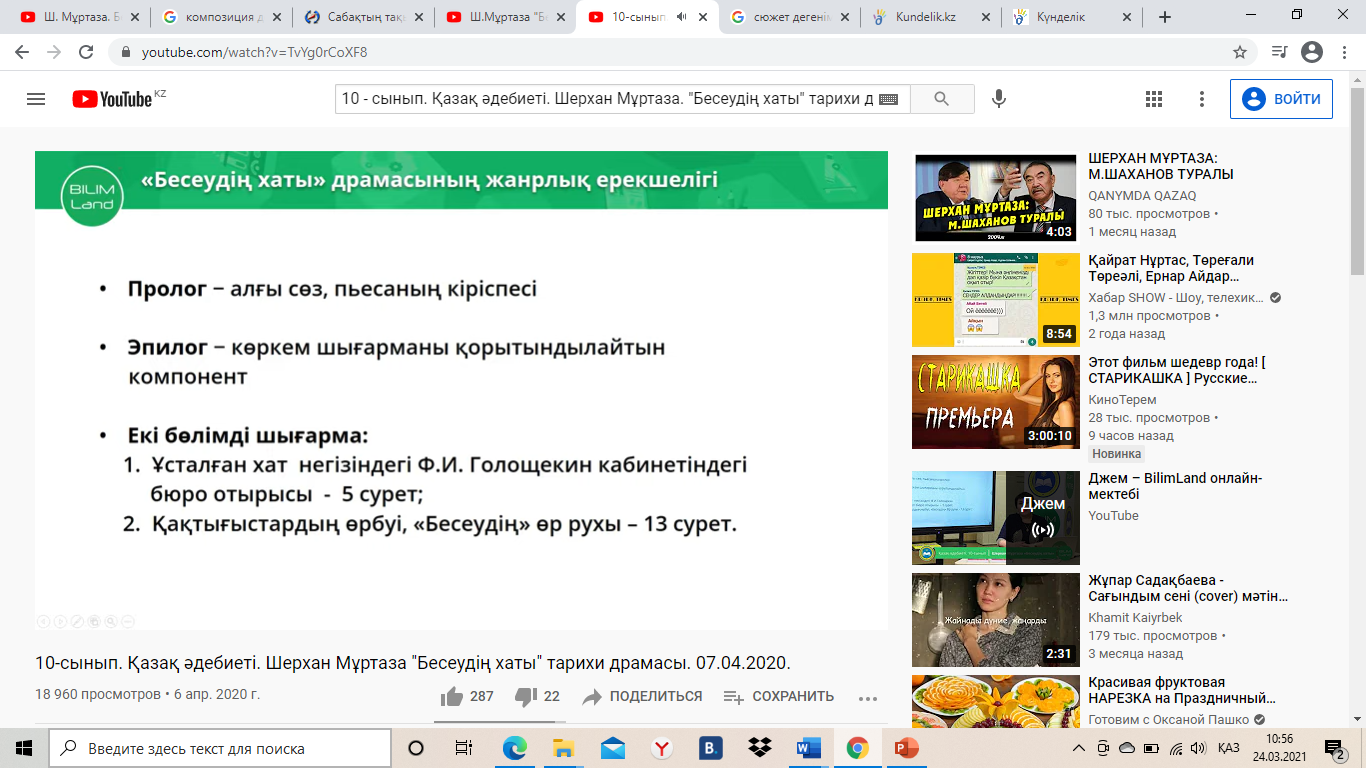Image resolution: width=1366 pixels, height=768 pixels.
Task: Start voice search with microphone icon
Action: 998,99
